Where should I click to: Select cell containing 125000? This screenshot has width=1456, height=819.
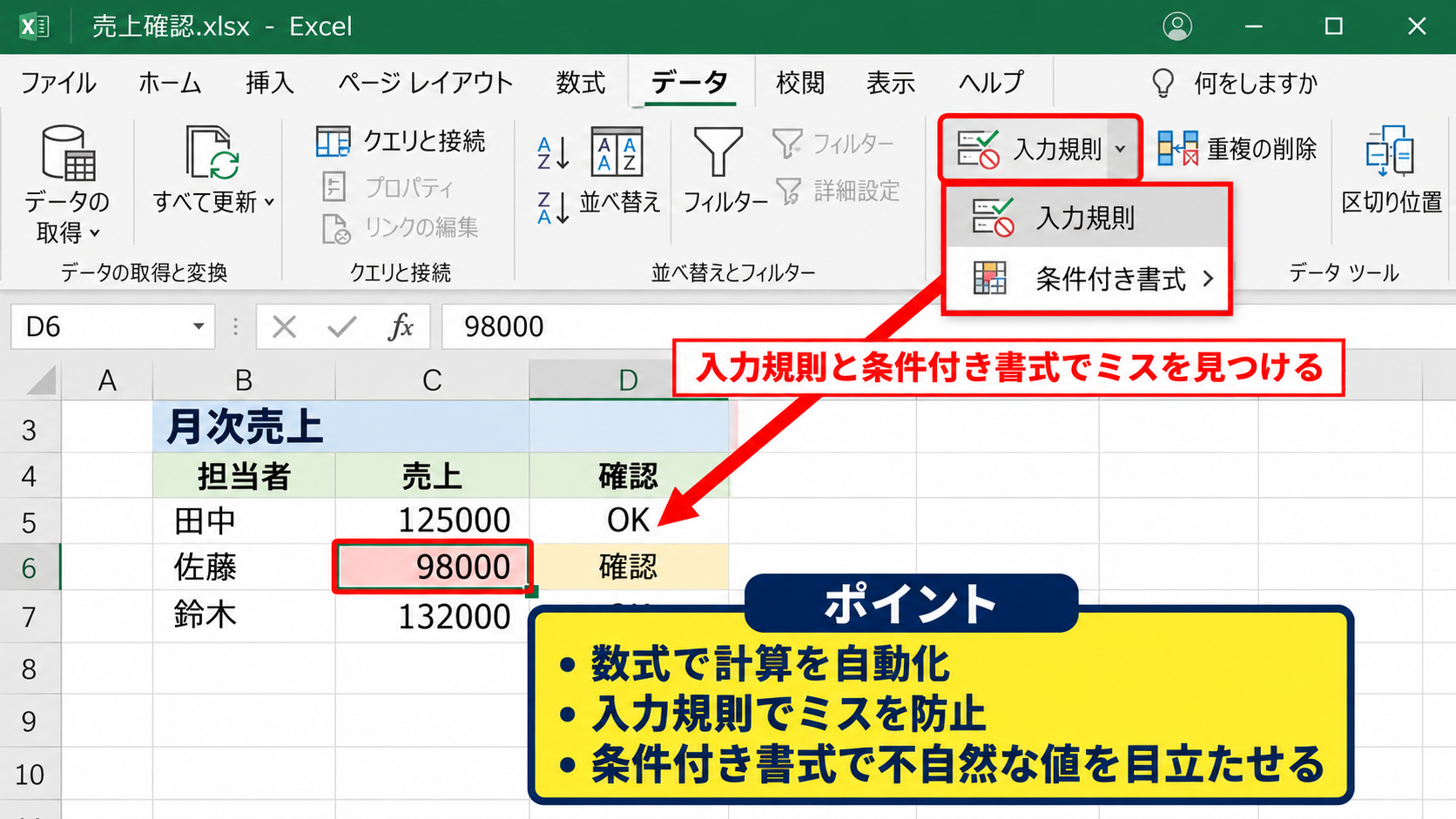432,520
